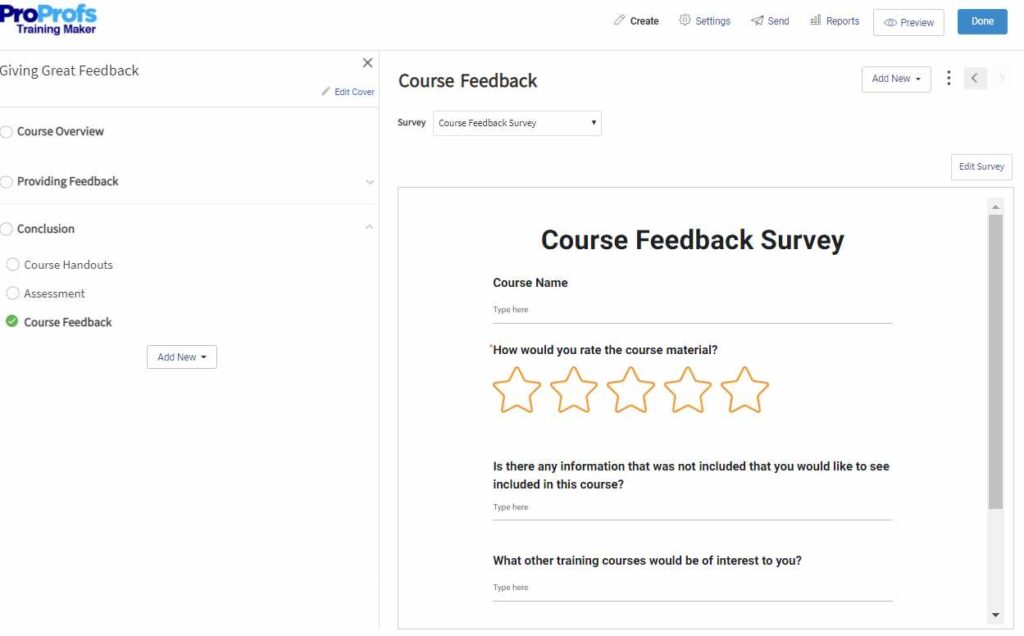Viewport: 1024px width, 636px height.
Task: Click the Send paper plane icon
Action: (x=755, y=20)
